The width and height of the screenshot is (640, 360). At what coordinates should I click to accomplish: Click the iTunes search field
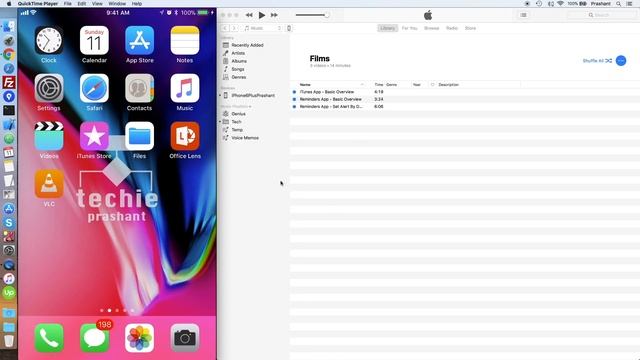[x=601, y=15]
